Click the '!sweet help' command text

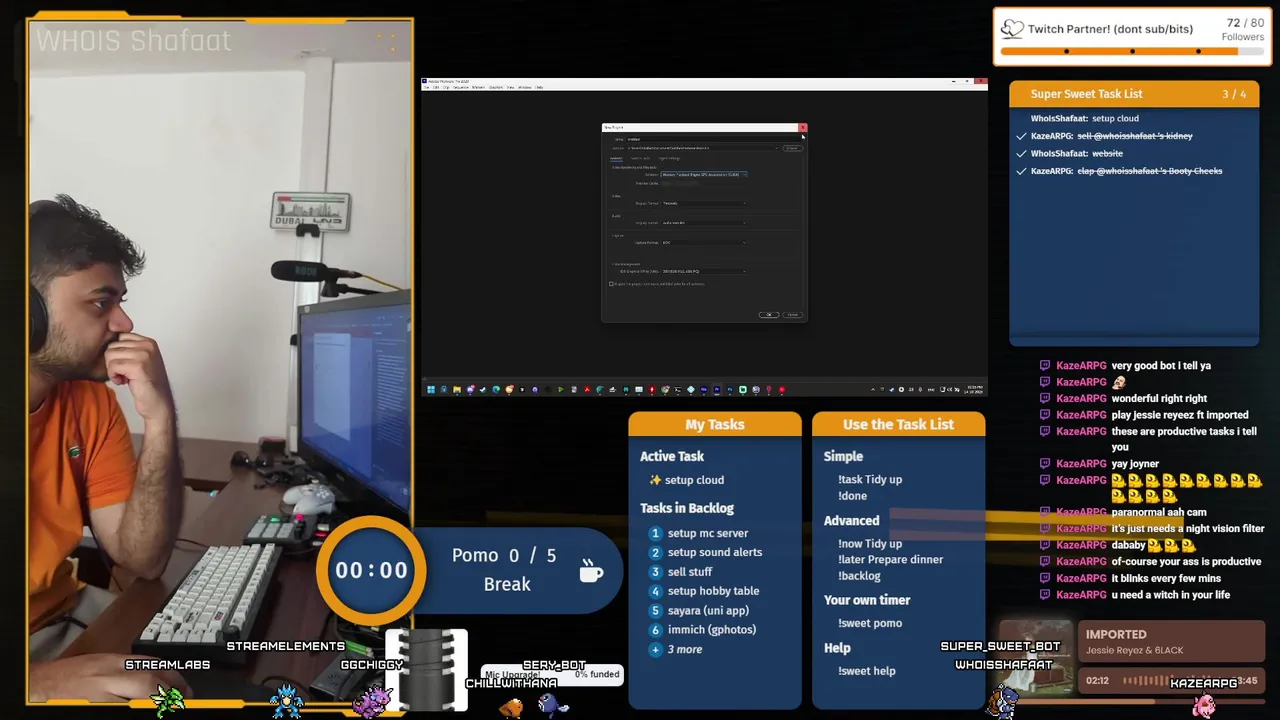867,671
